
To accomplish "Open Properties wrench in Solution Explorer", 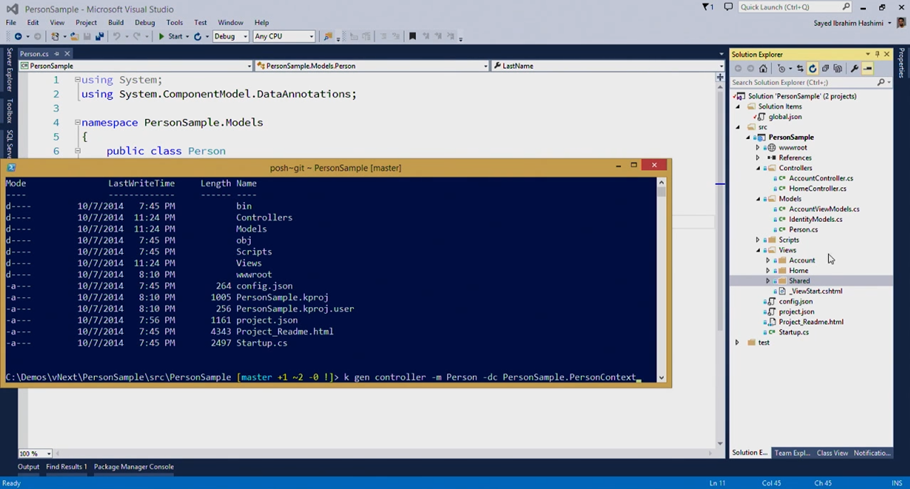I will point(855,68).
